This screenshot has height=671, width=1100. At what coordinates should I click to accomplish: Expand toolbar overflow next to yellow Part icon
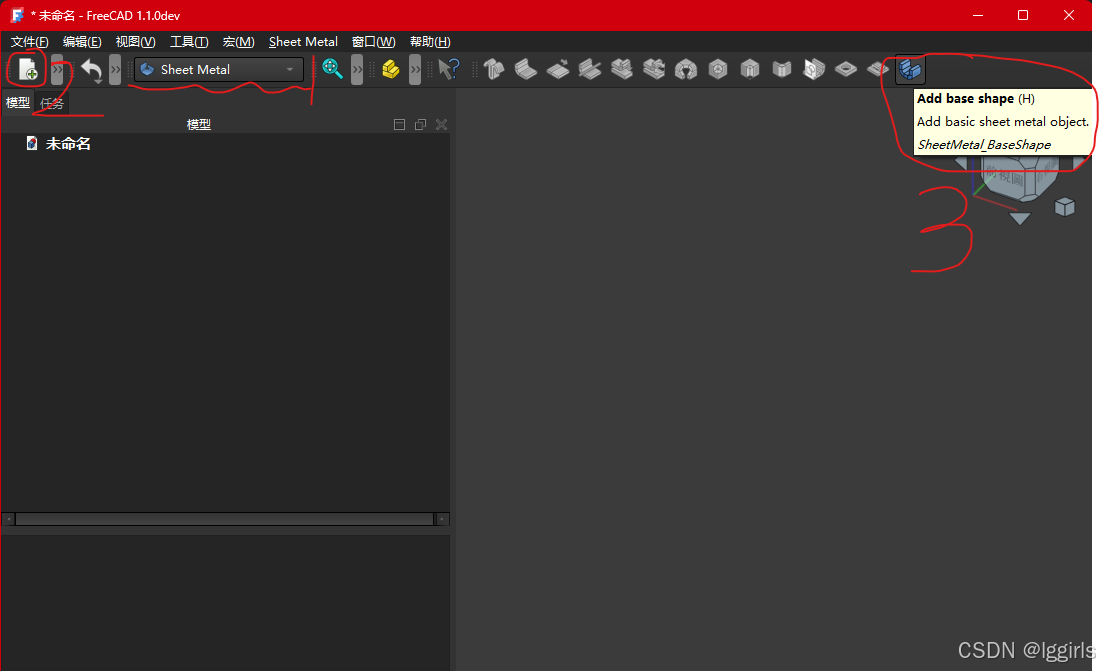click(415, 69)
